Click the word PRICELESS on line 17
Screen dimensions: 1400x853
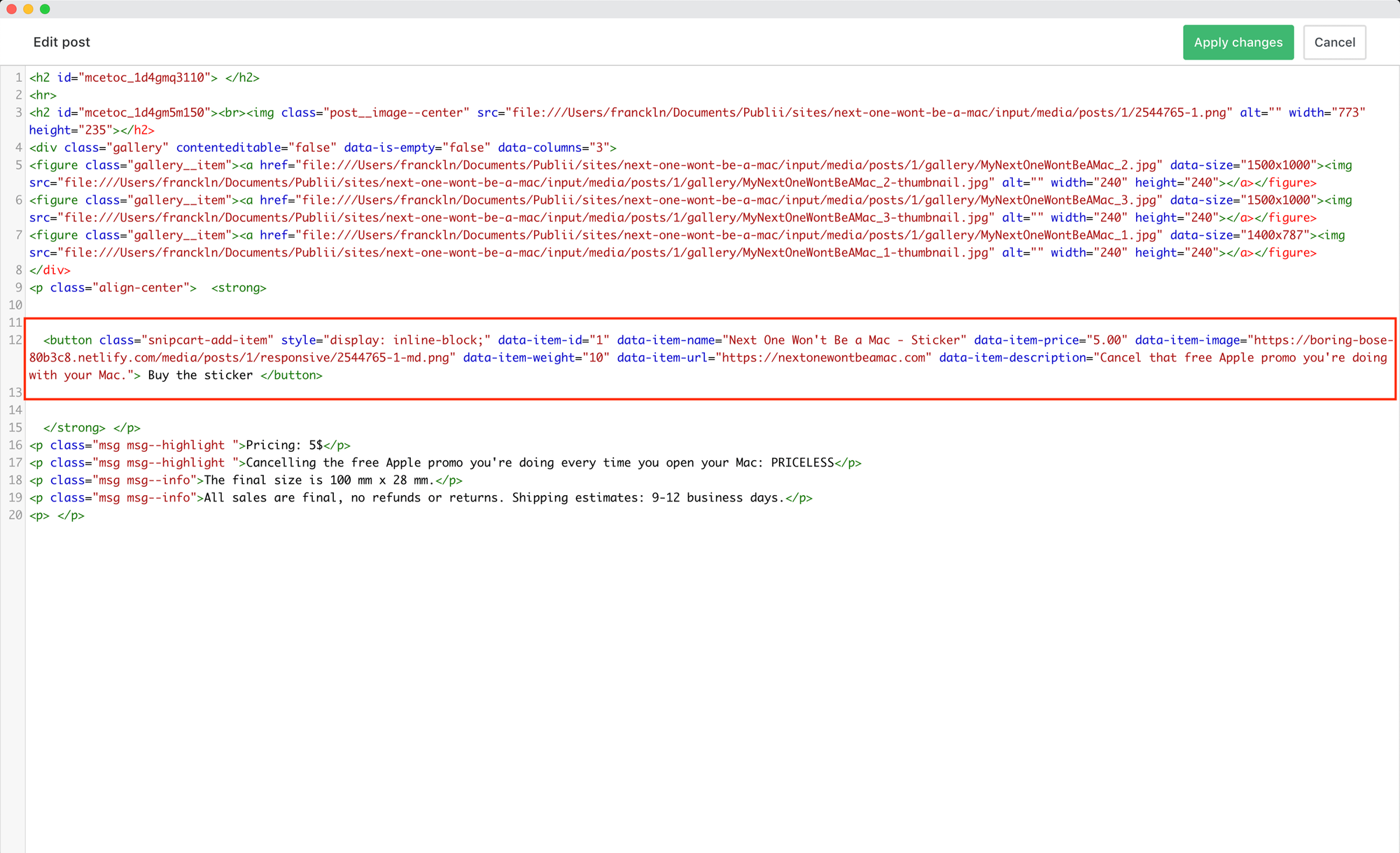tap(802, 463)
